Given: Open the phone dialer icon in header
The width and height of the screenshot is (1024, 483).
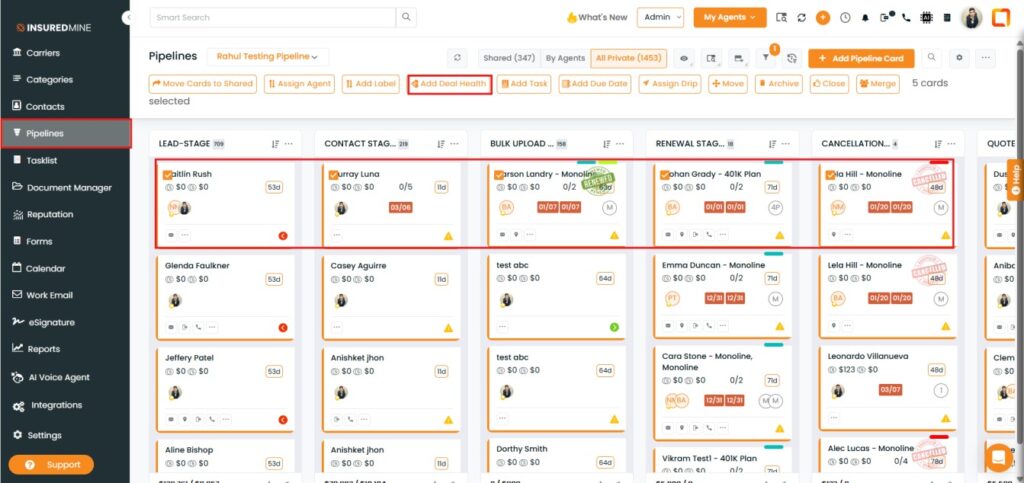Looking at the screenshot, I should coord(906,17).
